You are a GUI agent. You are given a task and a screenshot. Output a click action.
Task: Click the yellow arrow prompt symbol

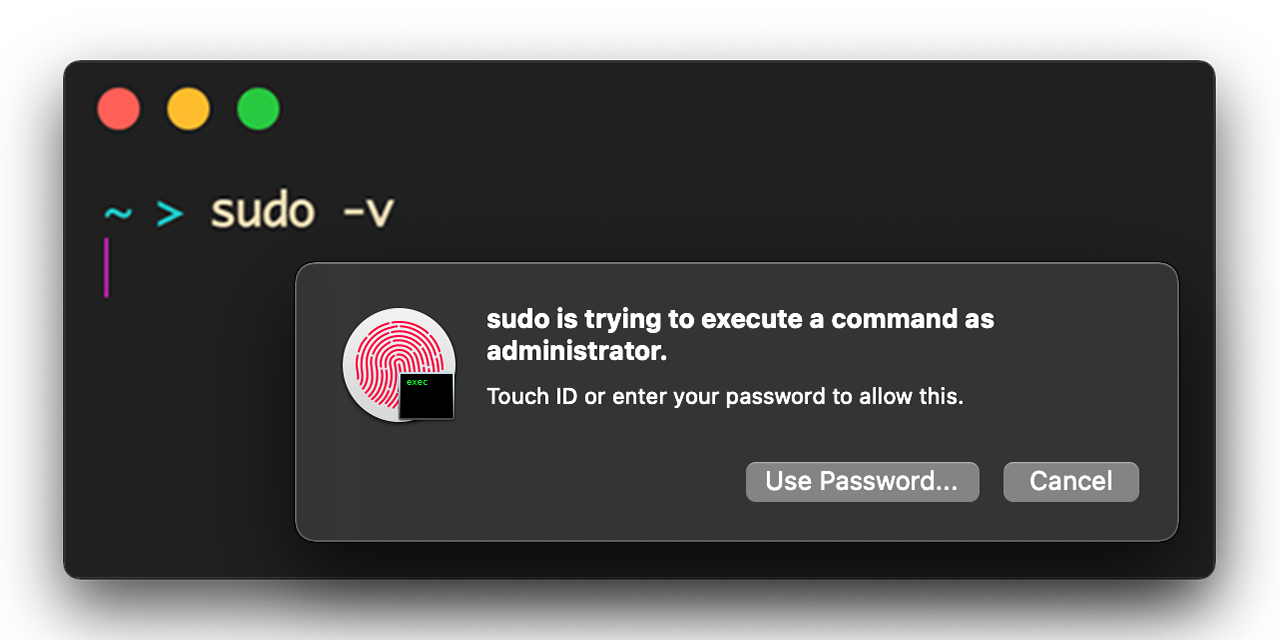pos(167,211)
